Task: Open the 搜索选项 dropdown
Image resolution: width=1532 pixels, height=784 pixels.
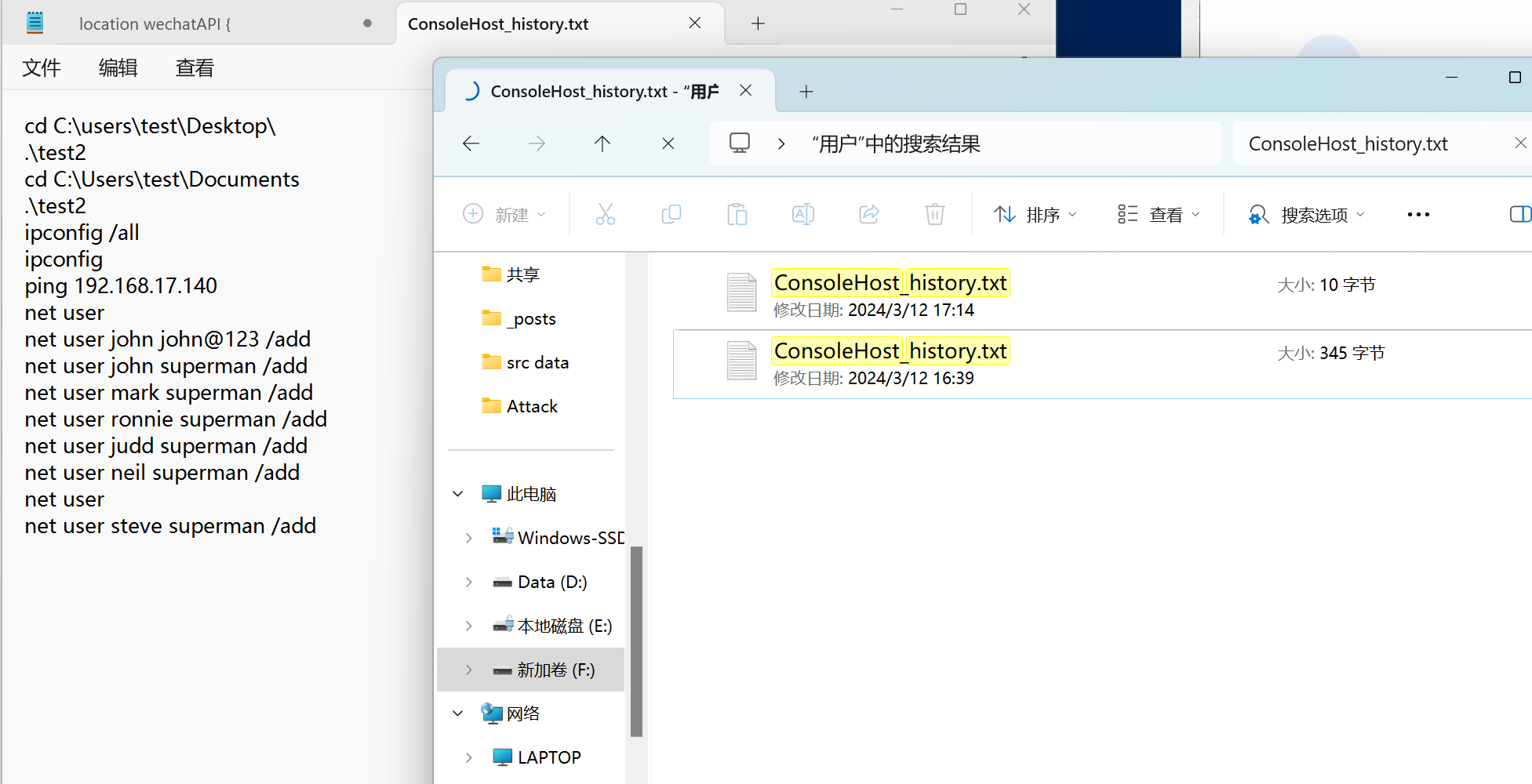Action: [1306, 214]
